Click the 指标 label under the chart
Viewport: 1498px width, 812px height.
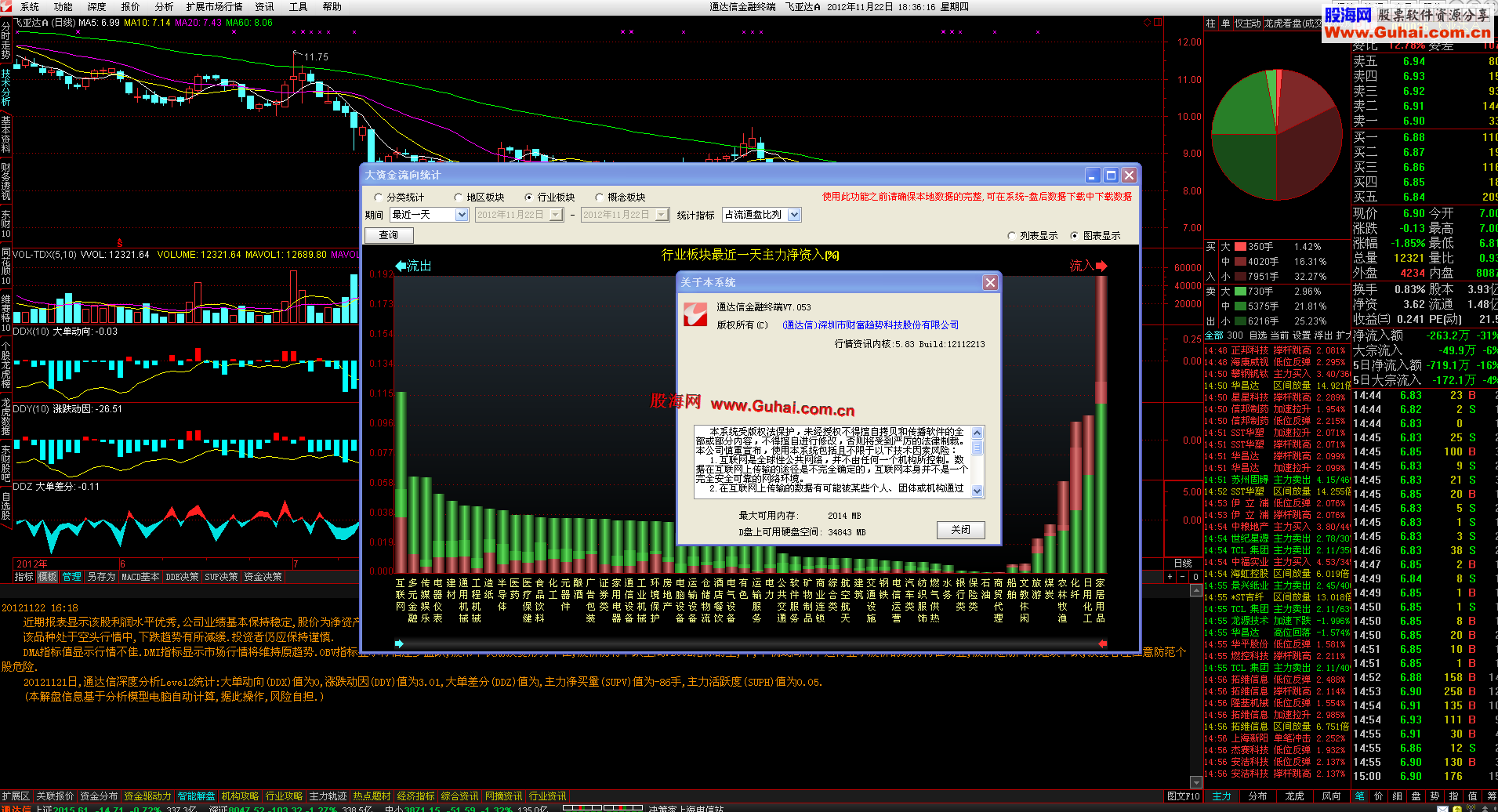coord(24,577)
